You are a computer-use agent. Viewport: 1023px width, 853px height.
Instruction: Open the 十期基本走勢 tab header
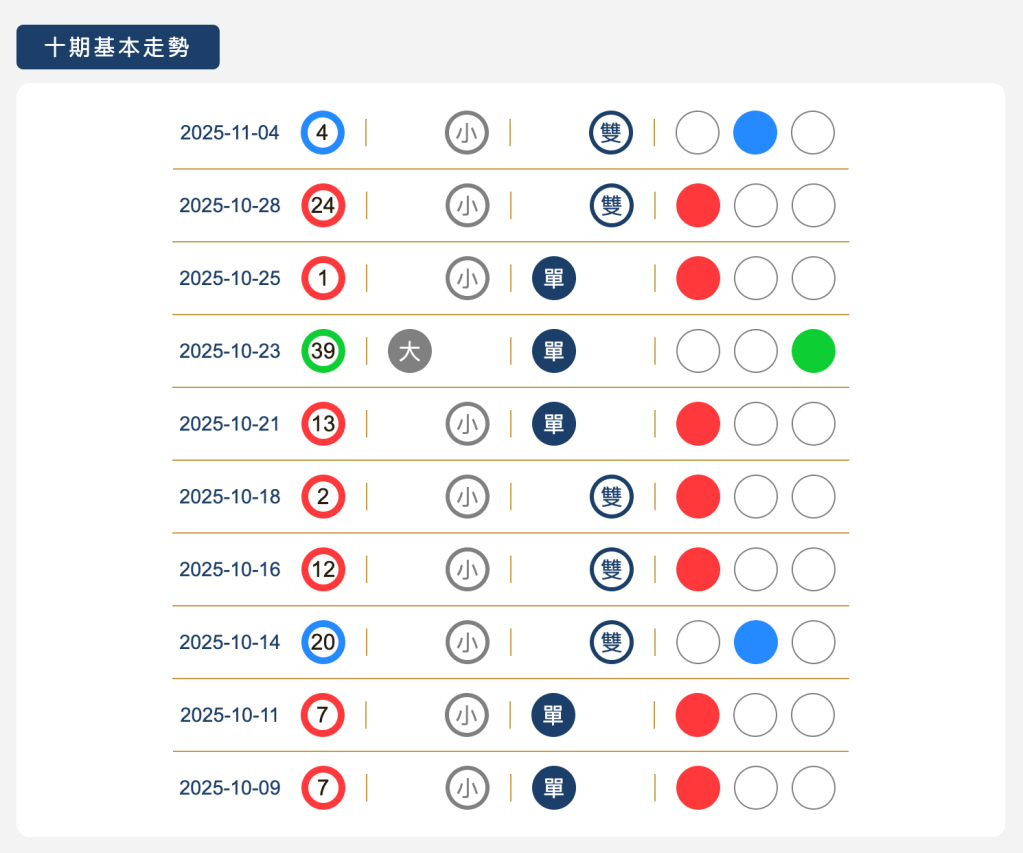click(x=118, y=47)
